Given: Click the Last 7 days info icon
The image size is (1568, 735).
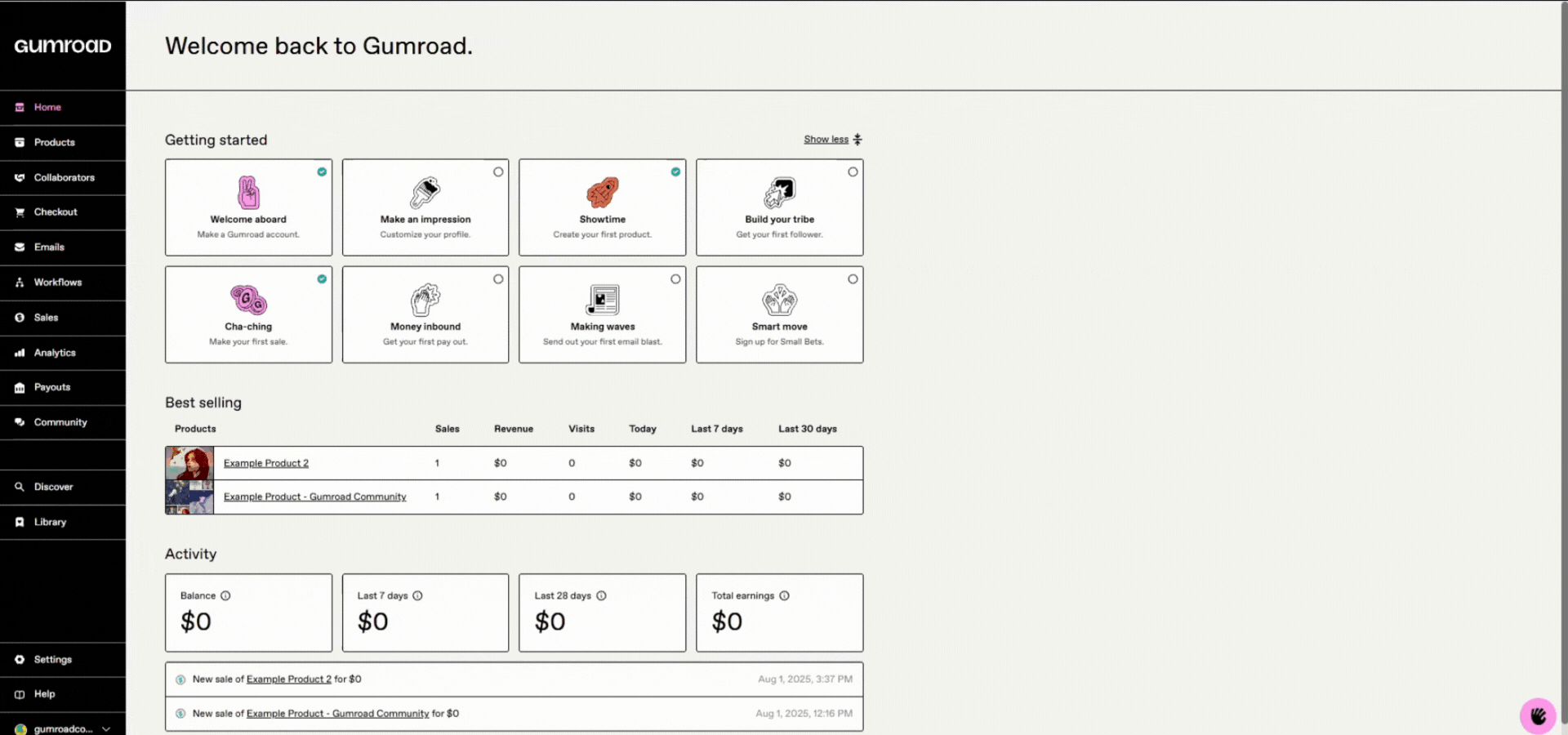Looking at the screenshot, I should [x=417, y=595].
